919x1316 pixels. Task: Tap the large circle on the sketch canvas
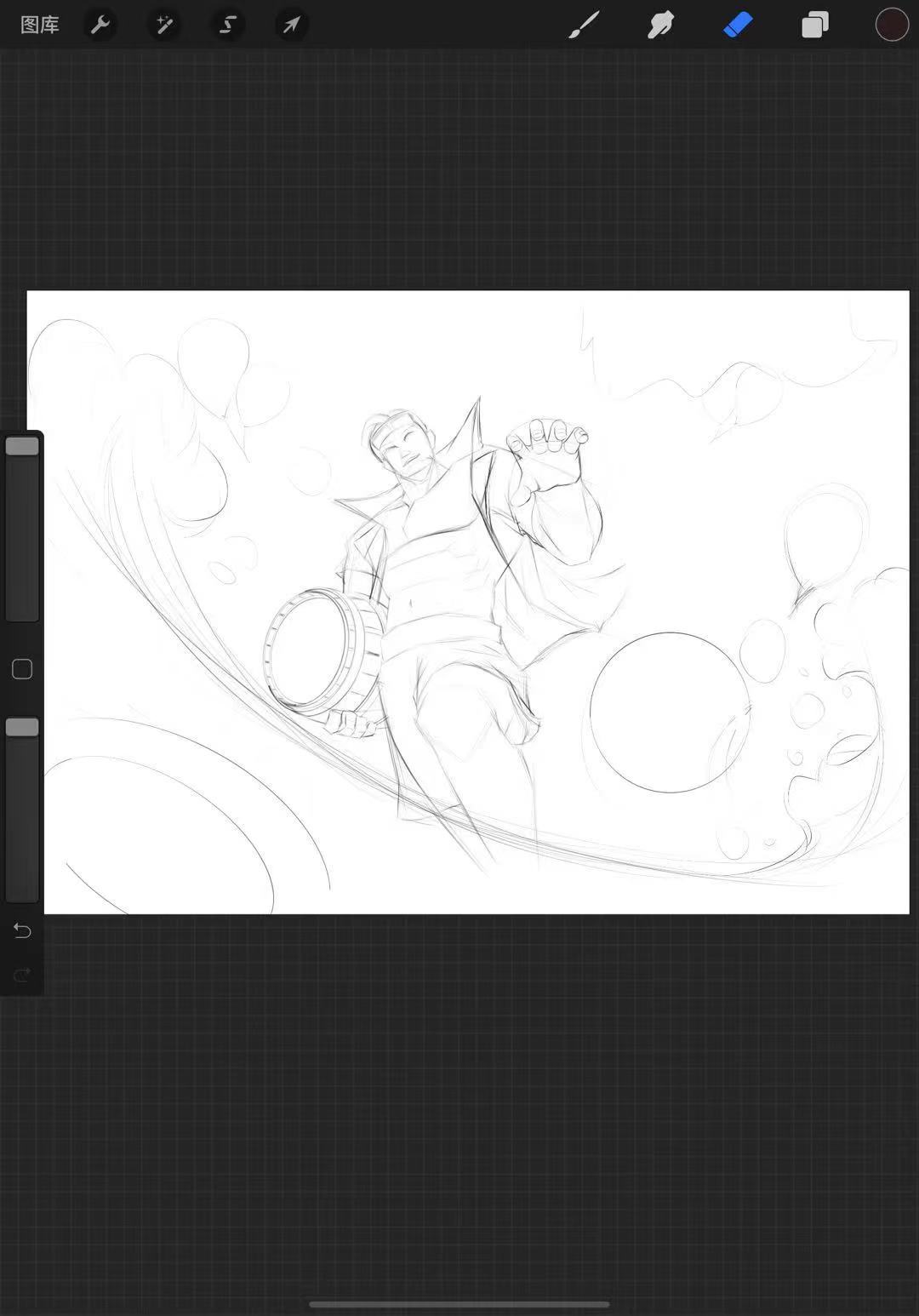coord(670,712)
